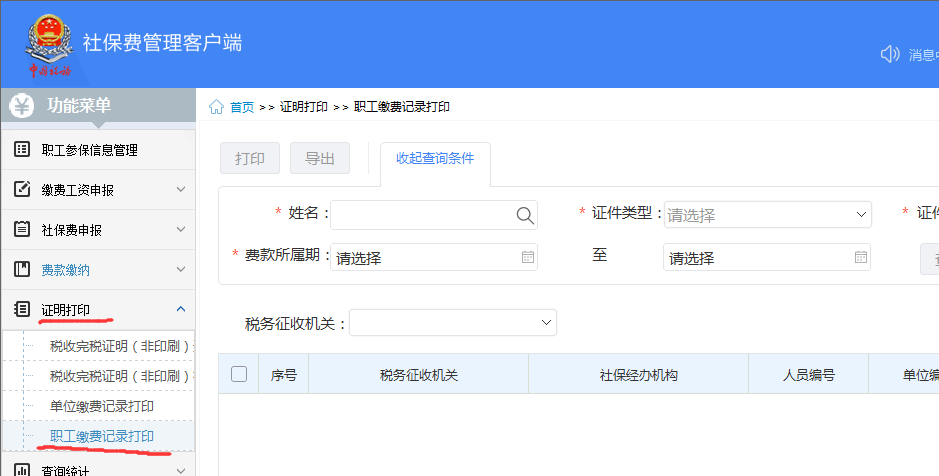Screen dimensions: 939x476
Task: Click the 首页 breadcrumb link
Action: click(242, 107)
